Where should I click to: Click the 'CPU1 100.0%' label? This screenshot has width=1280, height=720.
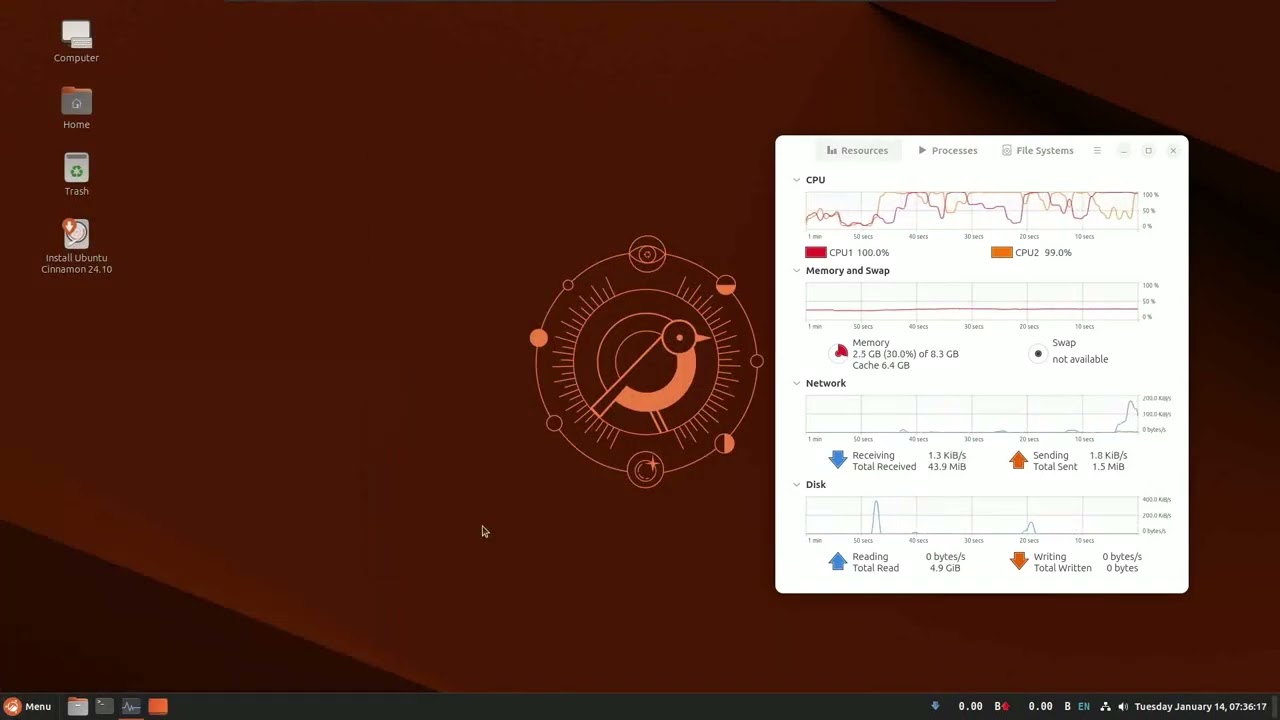[x=859, y=253]
